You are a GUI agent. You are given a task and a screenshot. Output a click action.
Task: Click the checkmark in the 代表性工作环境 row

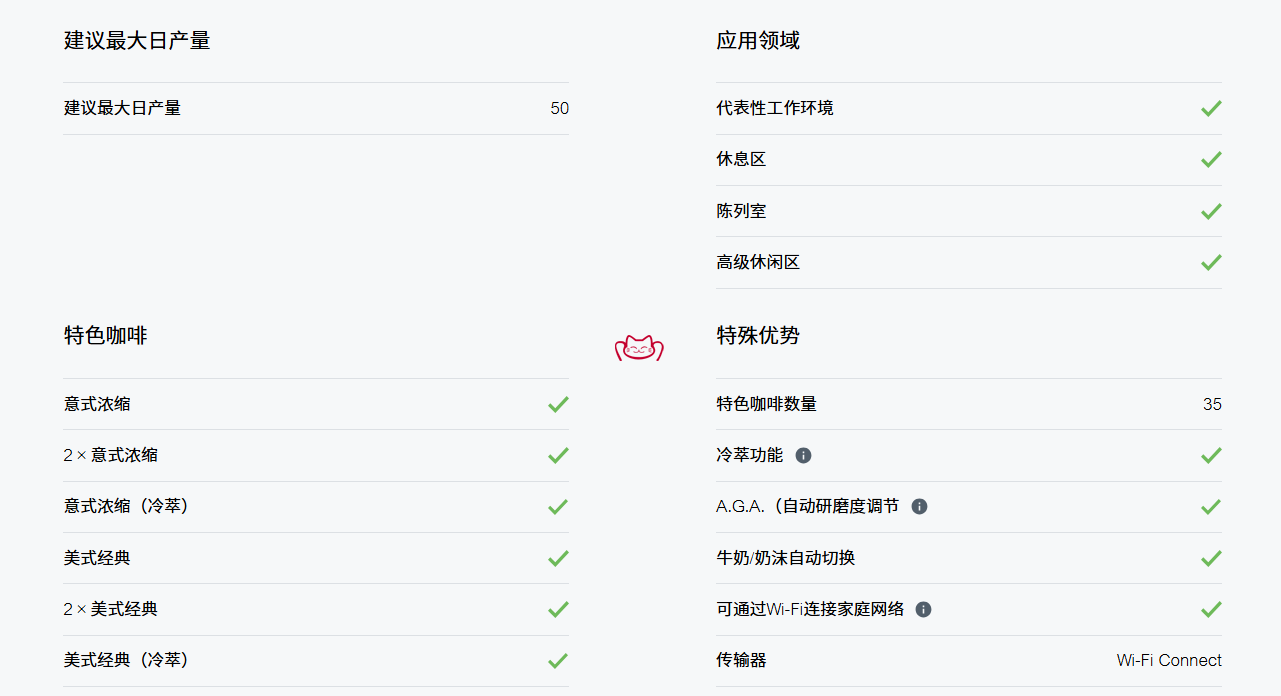1211,108
